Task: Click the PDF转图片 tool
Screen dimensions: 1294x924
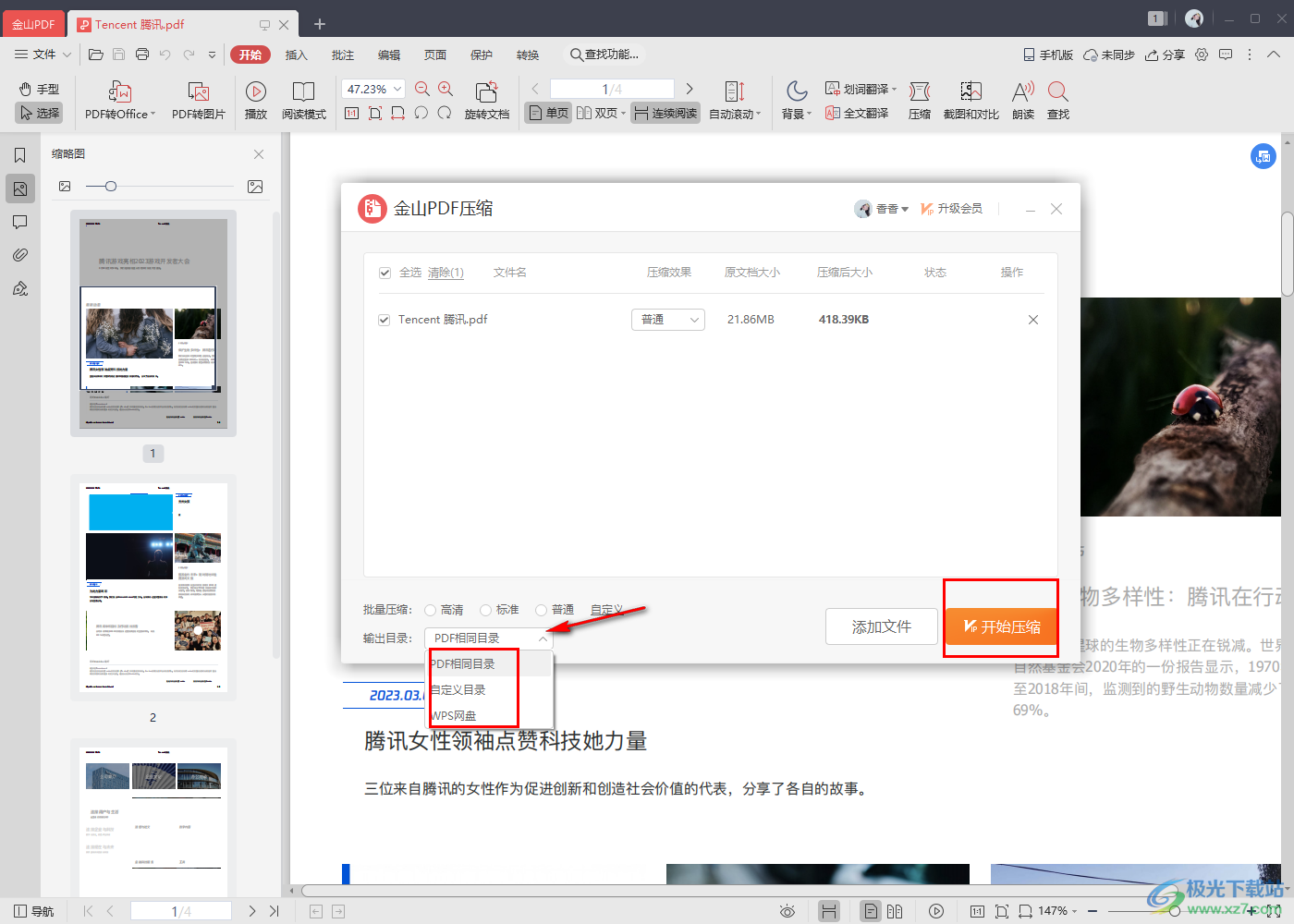Action: (x=198, y=101)
